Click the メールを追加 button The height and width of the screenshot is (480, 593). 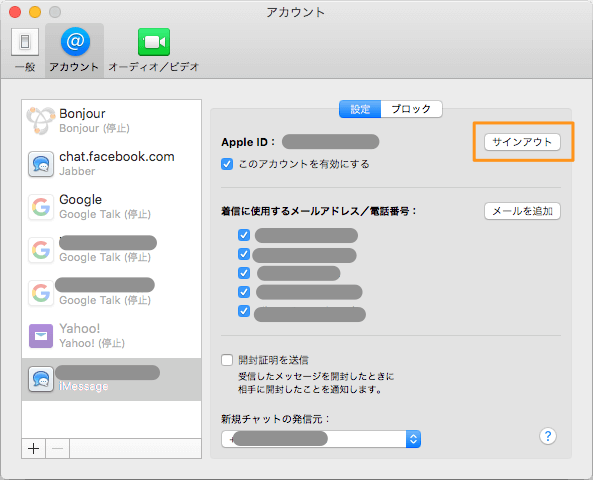coord(522,211)
